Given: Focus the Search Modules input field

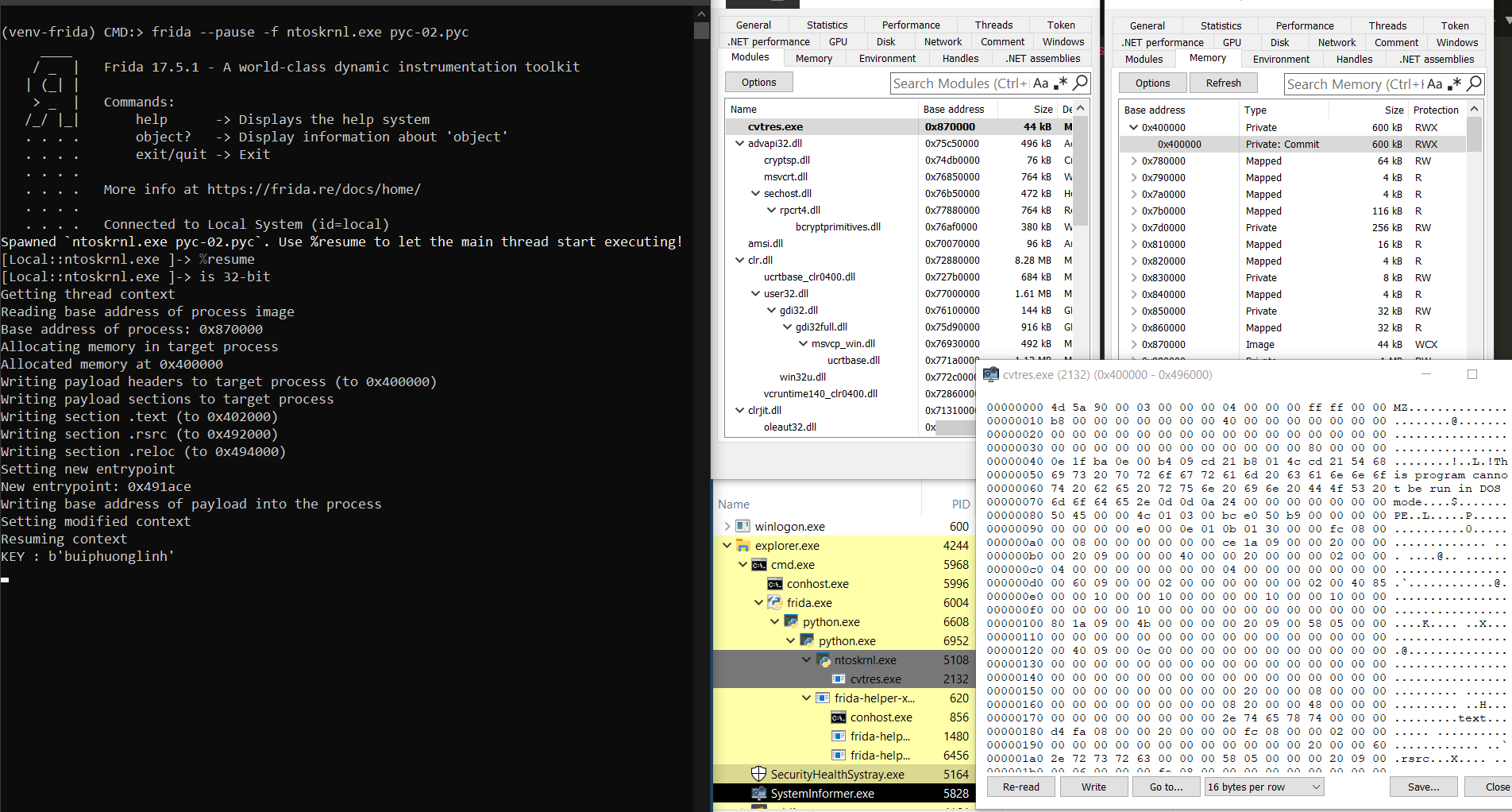Looking at the screenshot, I should coord(960,83).
